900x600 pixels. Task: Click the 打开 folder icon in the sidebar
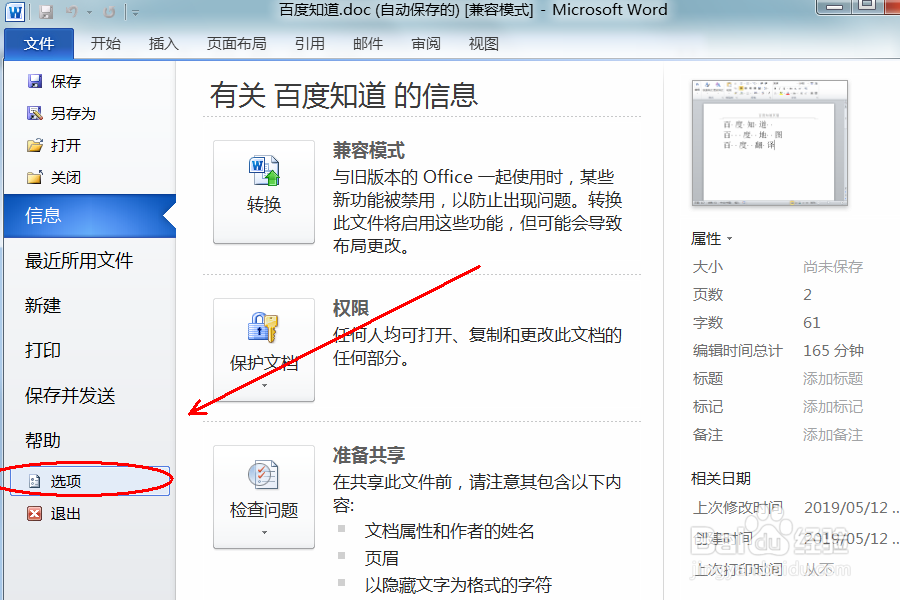[x=34, y=145]
